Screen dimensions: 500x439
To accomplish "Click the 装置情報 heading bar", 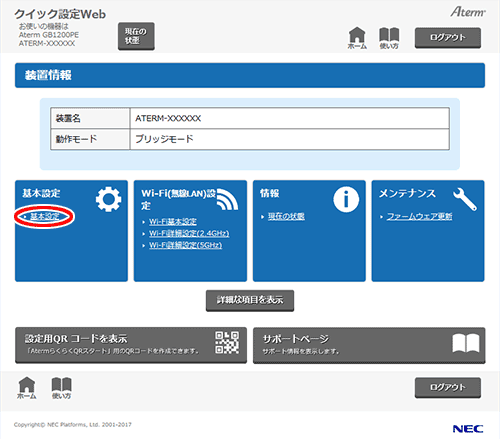I will pos(250,75).
